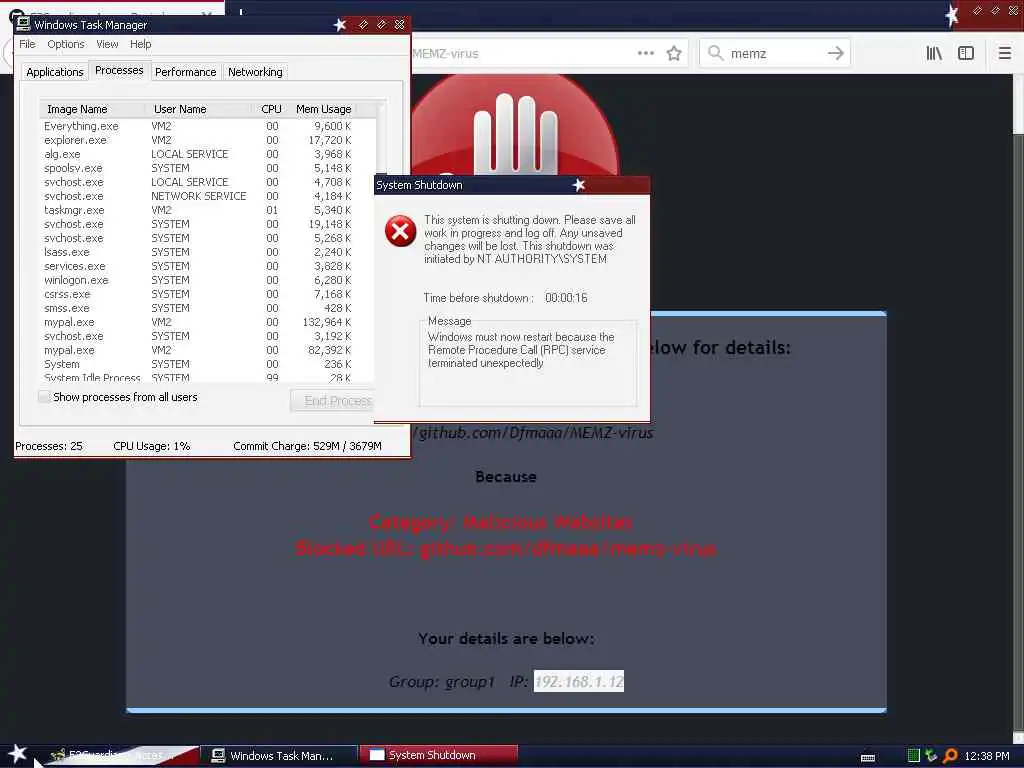Click the red error icon in System Shutdown
This screenshot has height=768, width=1024.
(x=400, y=231)
